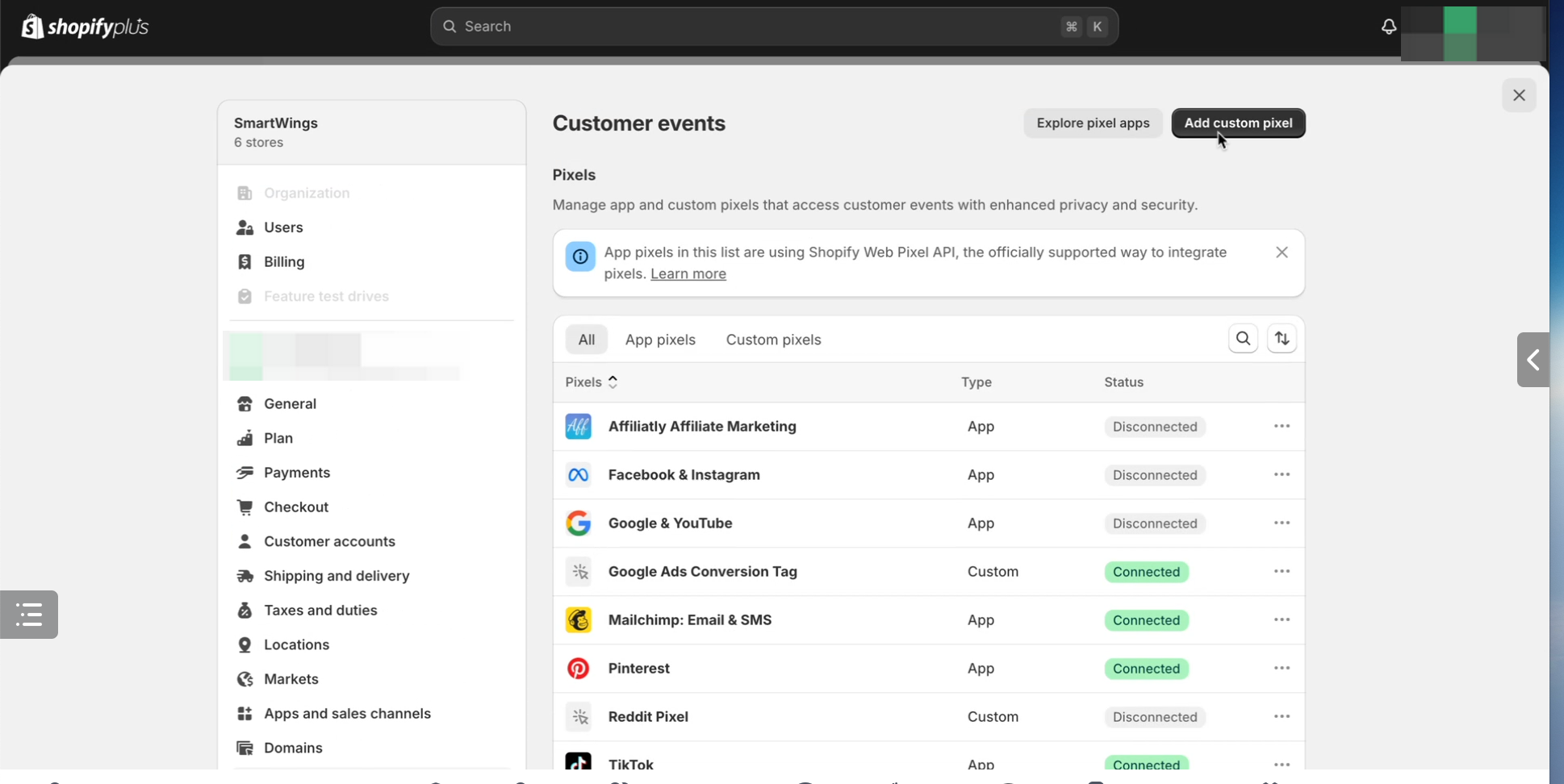
Task: Click the TikTok app icon
Action: [578, 761]
